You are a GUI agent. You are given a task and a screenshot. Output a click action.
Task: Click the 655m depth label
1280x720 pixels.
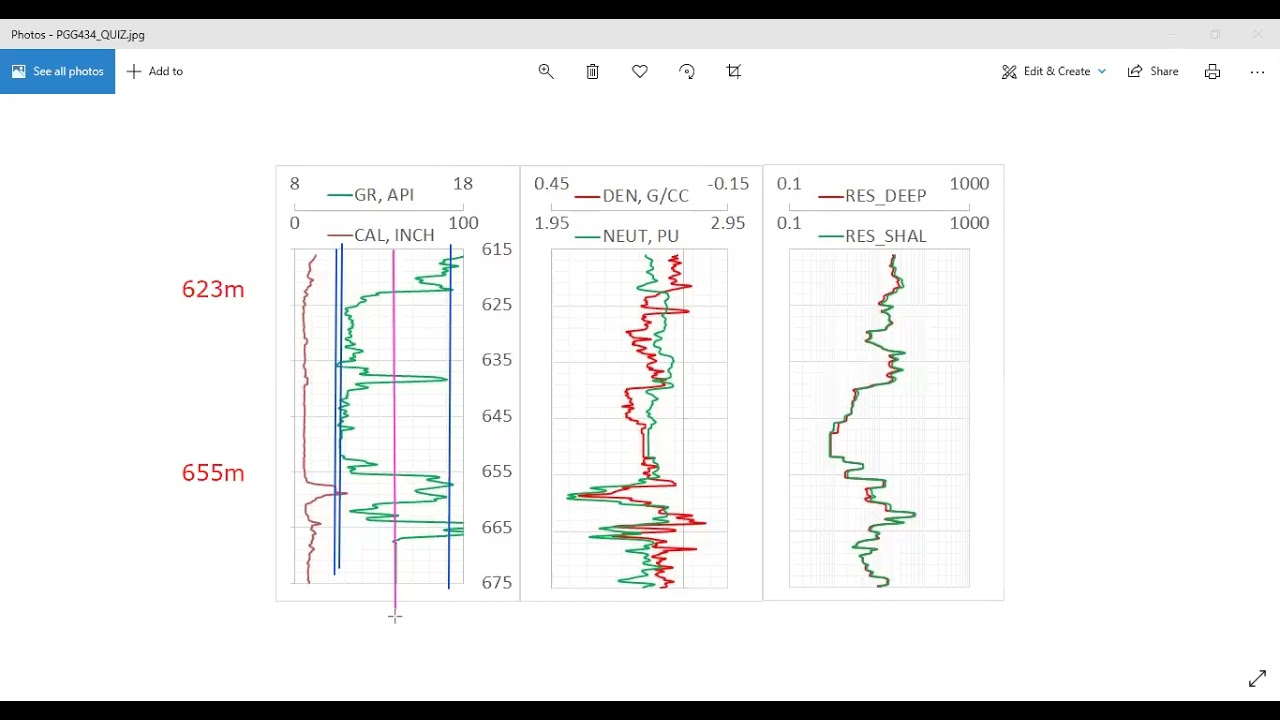click(213, 473)
